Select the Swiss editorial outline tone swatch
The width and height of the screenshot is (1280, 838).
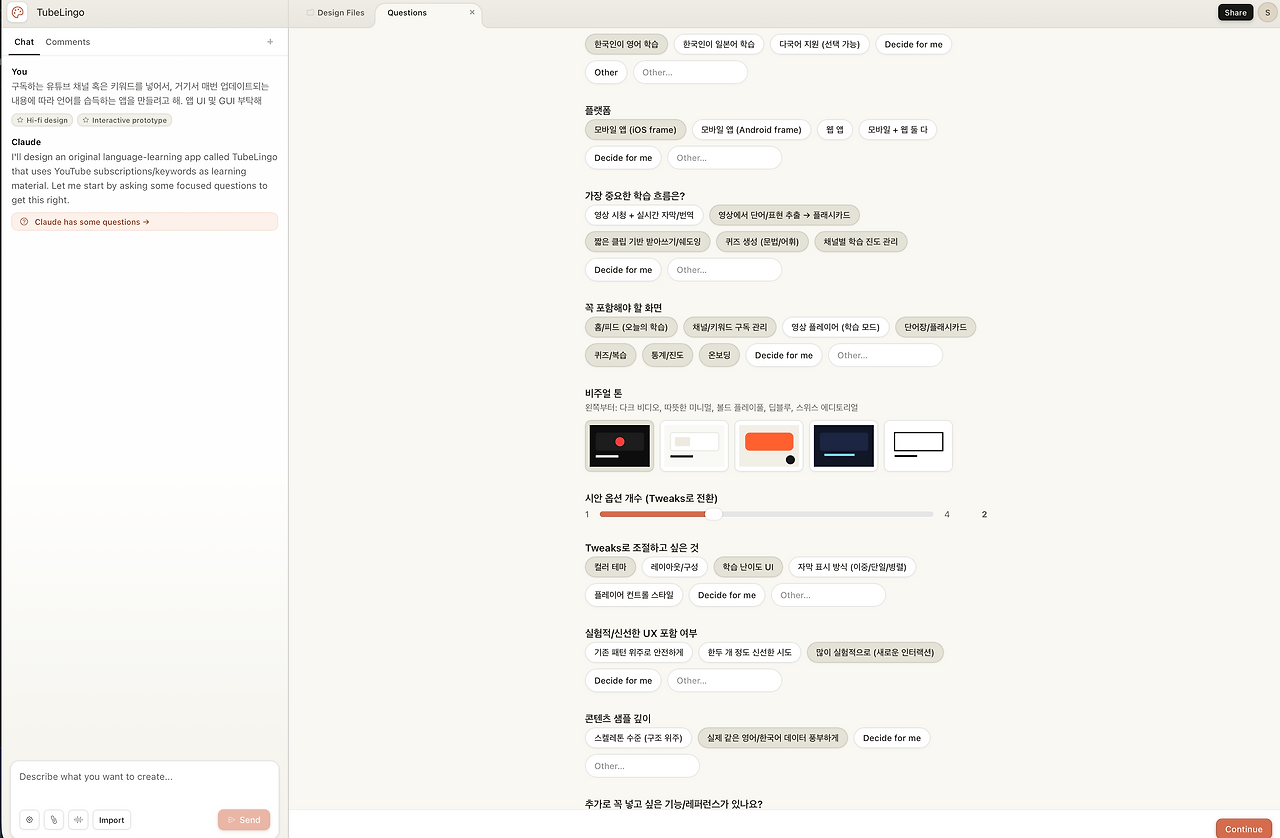click(918, 446)
